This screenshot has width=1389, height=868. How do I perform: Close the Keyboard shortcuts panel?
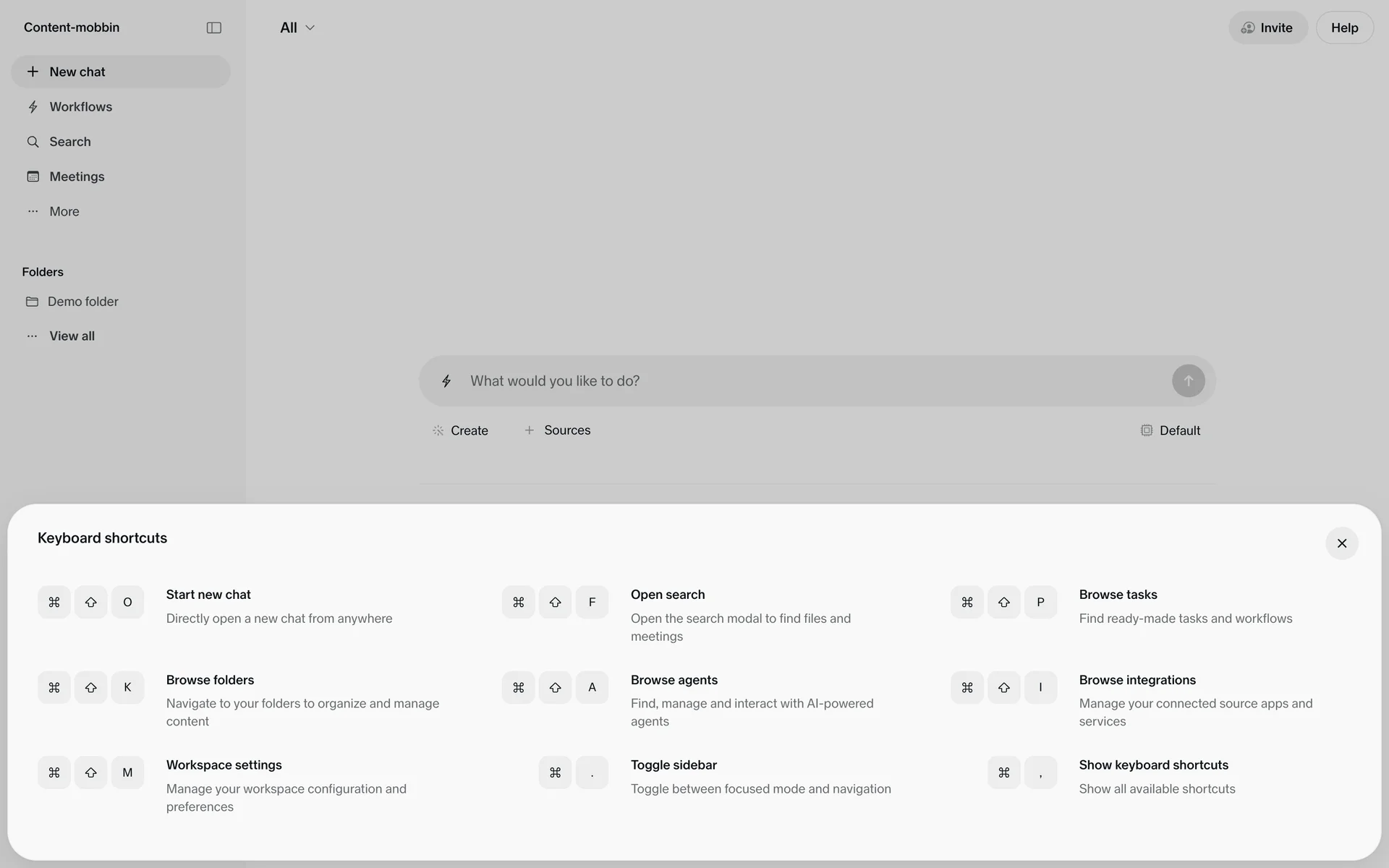(1341, 543)
